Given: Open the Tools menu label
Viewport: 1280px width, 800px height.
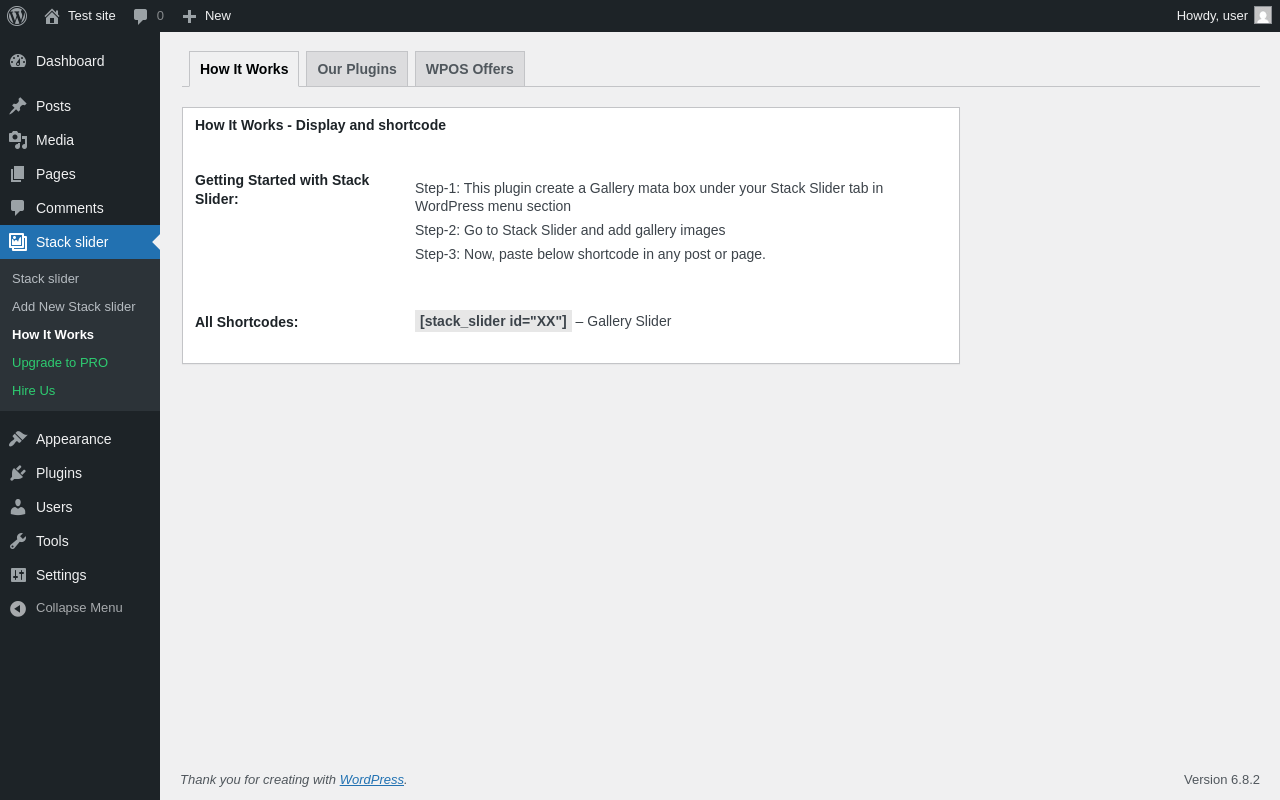Looking at the screenshot, I should [52, 541].
